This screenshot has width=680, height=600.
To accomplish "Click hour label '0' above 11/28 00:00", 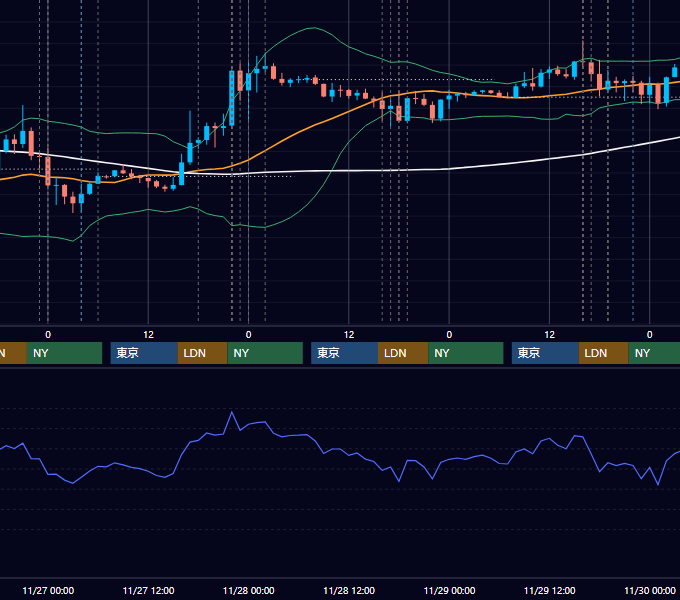I will (248, 335).
